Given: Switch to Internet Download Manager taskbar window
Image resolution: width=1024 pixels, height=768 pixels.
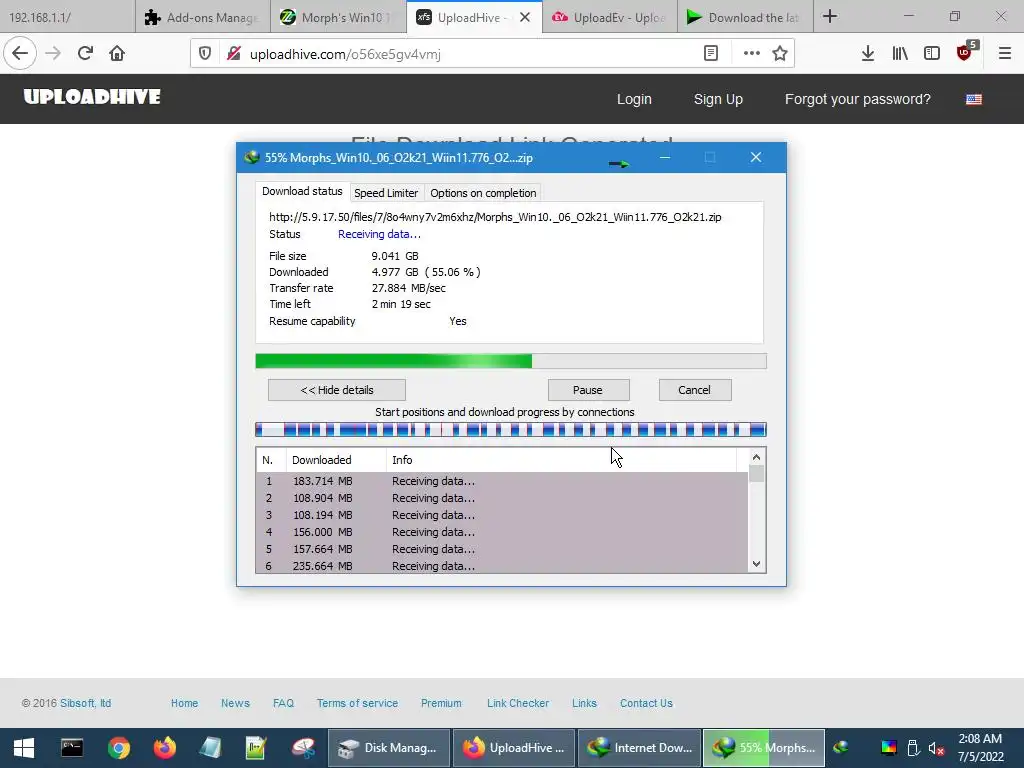Looking at the screenshot, I should [639, 748].
